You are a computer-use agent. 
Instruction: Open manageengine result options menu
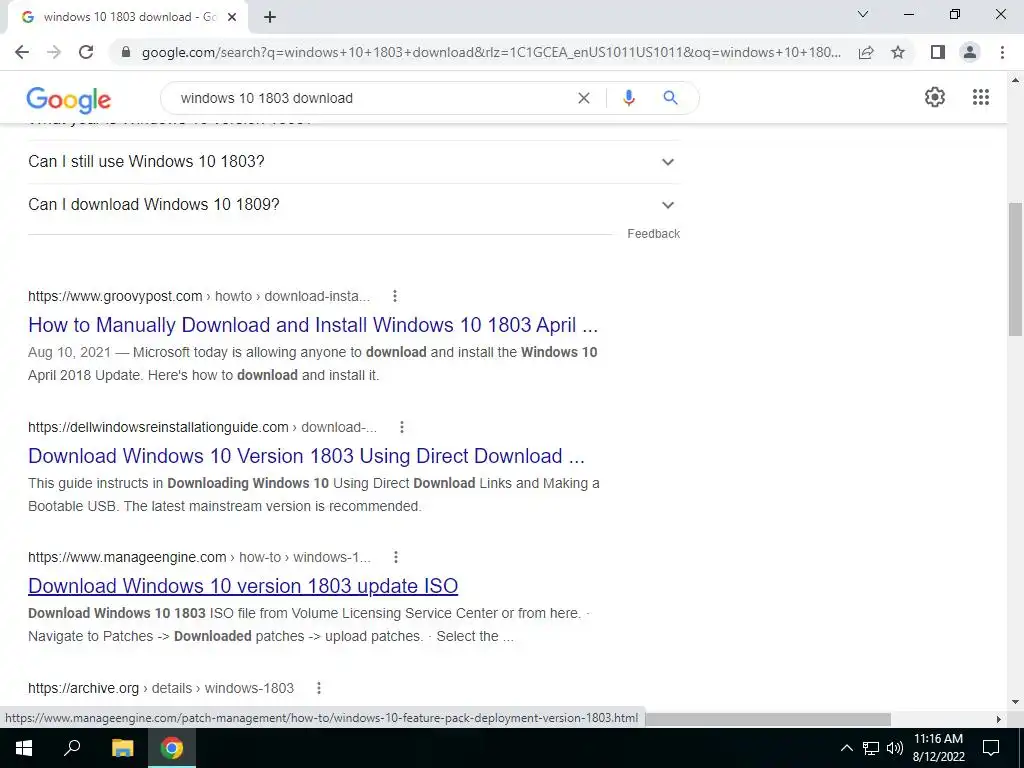pos(396,557)
